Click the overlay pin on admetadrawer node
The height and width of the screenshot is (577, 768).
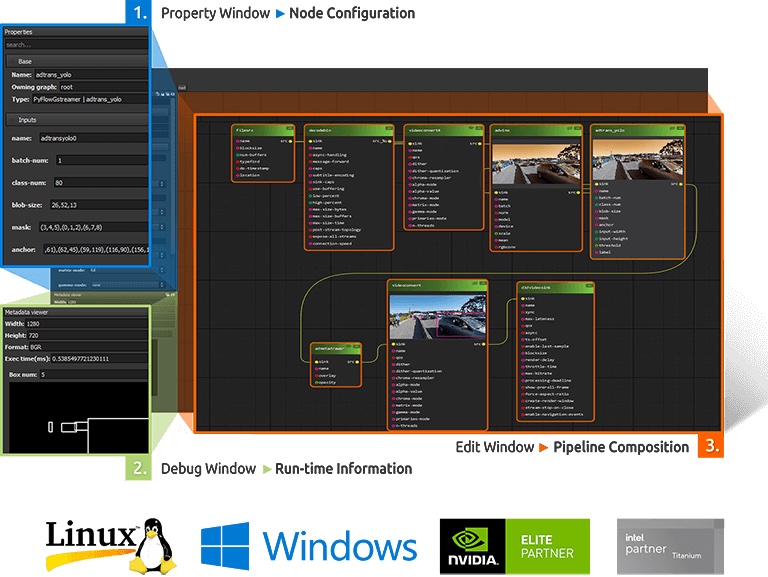[x=317, y=376]
